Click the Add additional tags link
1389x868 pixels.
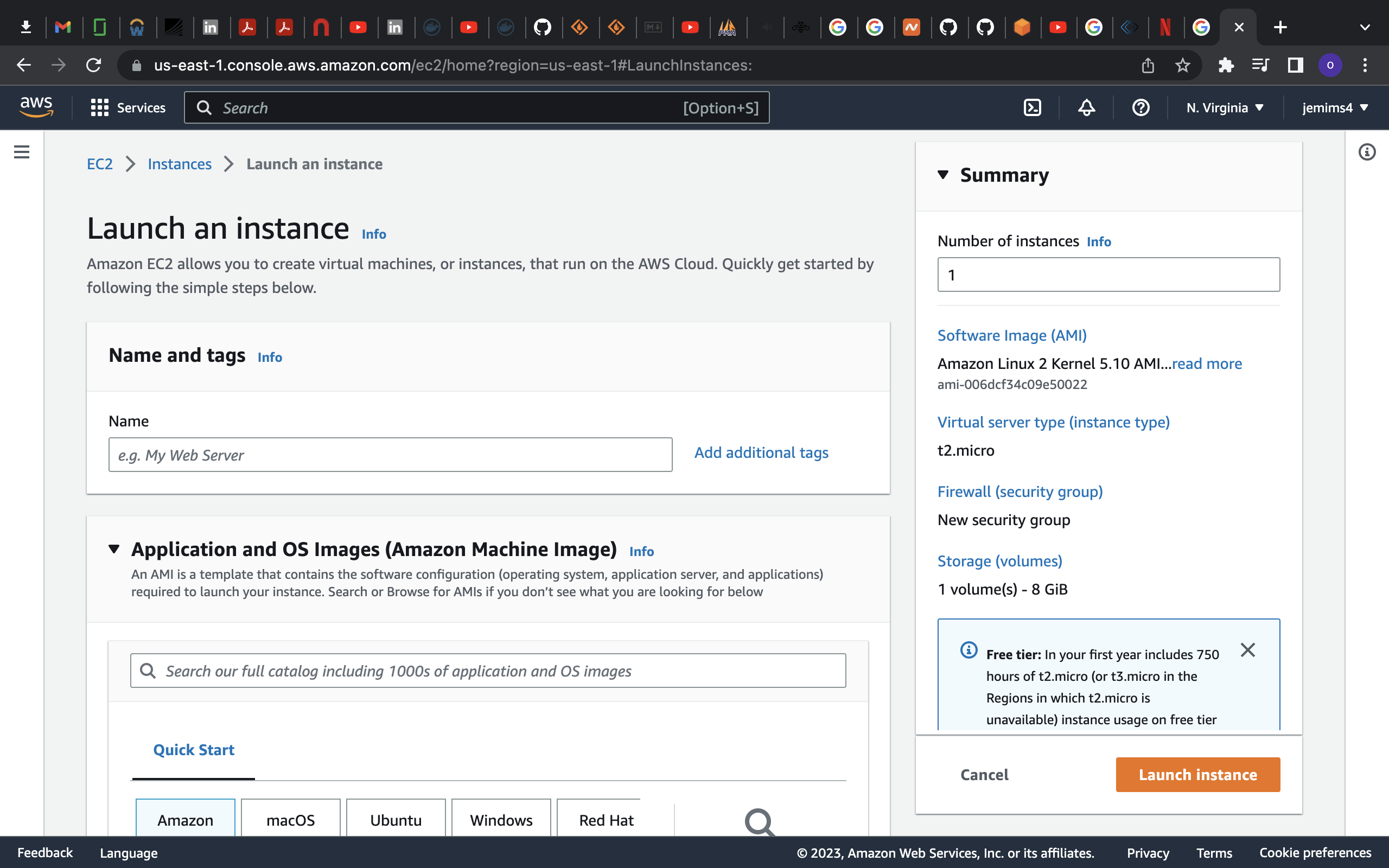click(761, 453)
